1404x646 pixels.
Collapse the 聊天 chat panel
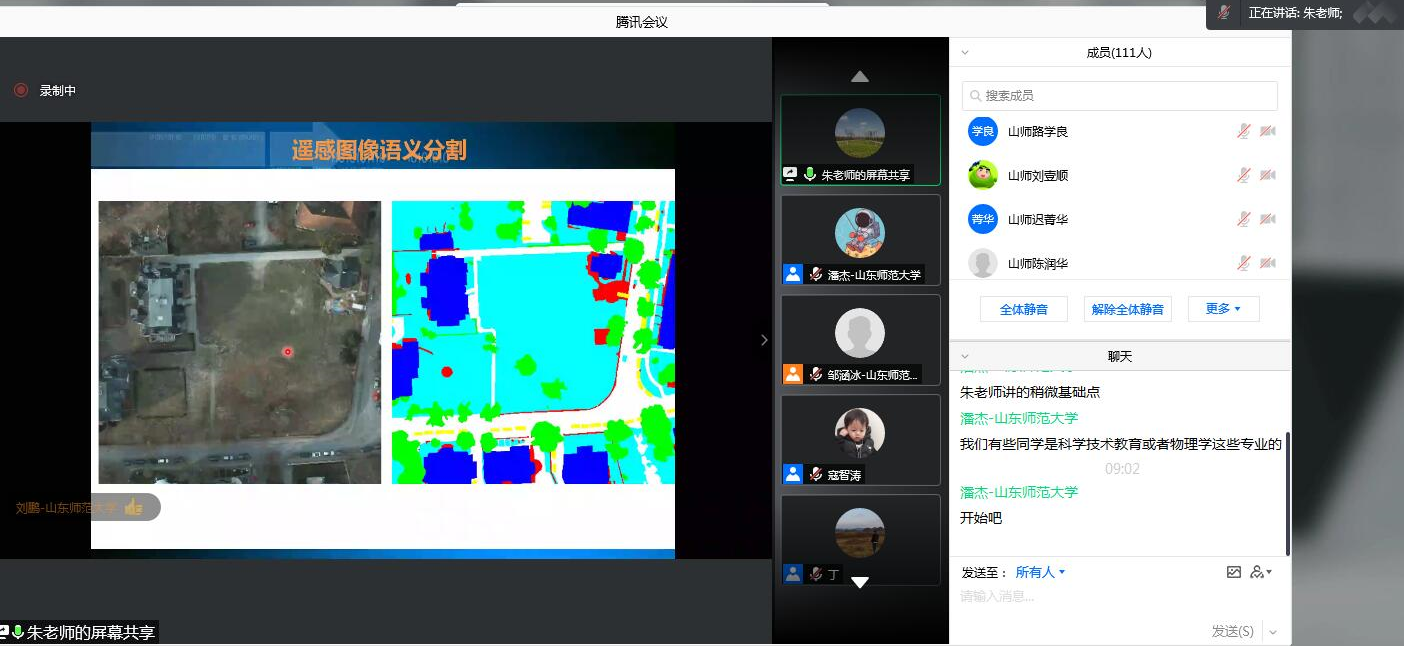click(x=965, y=356)
